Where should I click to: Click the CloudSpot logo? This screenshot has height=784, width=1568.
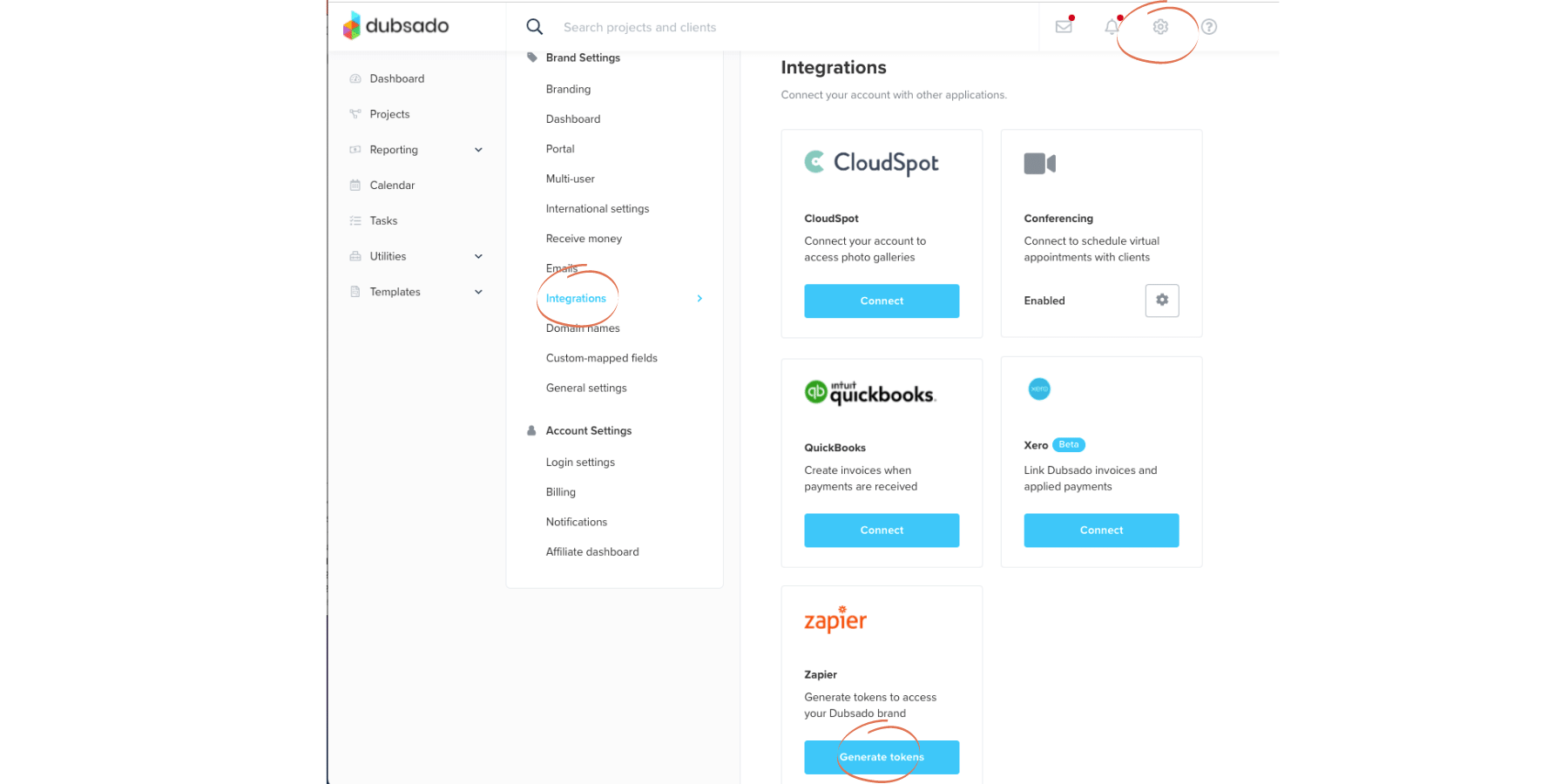coord(871,163)
